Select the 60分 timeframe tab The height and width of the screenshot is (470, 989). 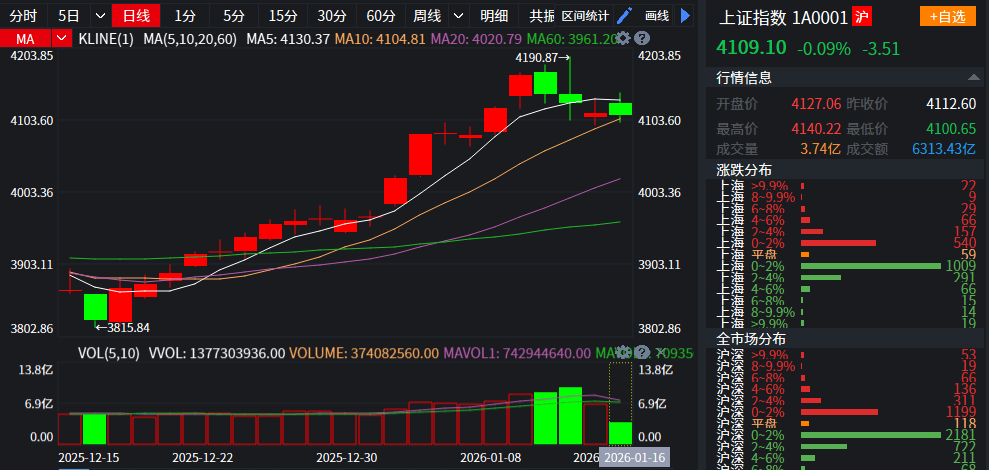380,16
